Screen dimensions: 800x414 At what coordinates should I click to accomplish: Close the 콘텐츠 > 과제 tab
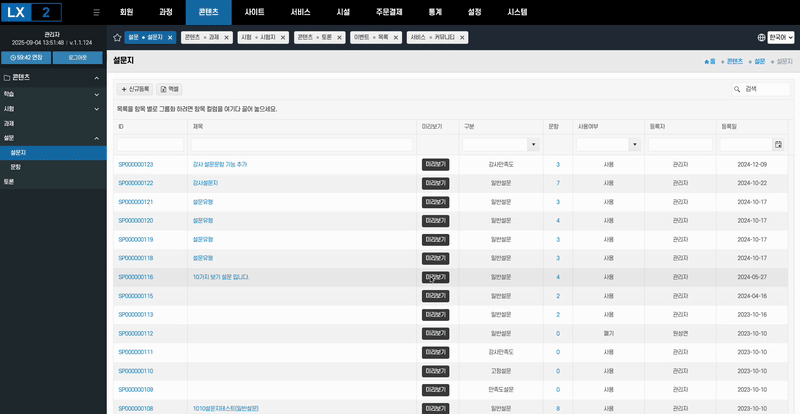pos(228,37)
